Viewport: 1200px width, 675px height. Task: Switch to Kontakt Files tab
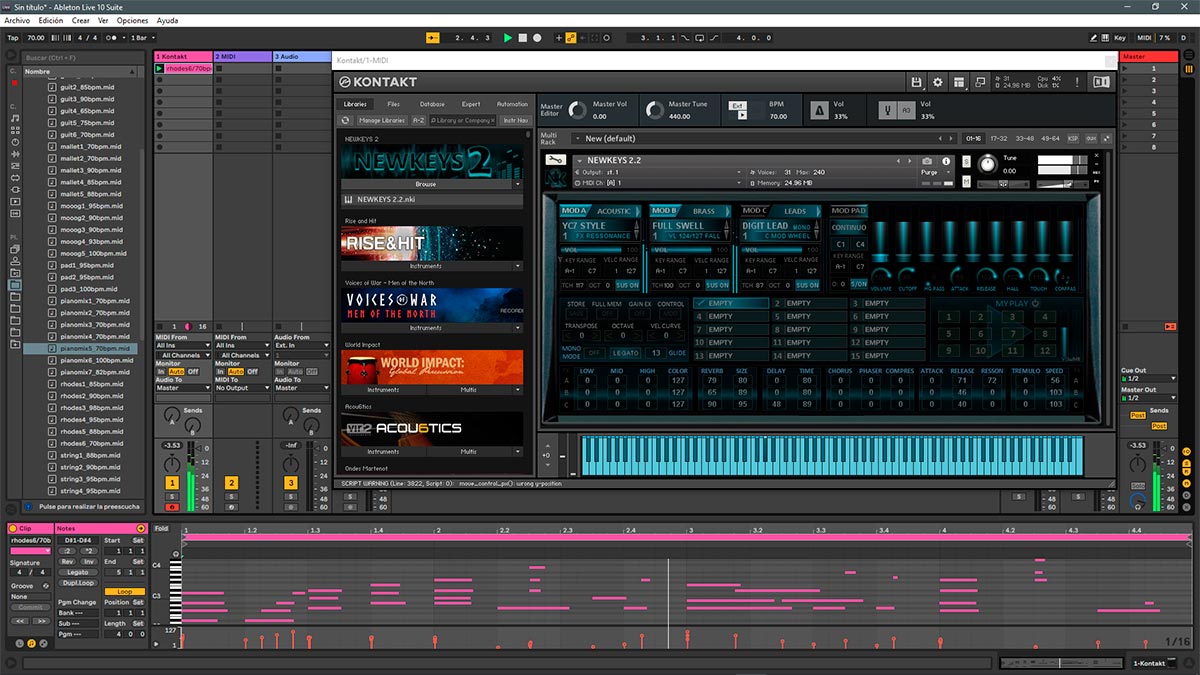[x=394, y=104]
